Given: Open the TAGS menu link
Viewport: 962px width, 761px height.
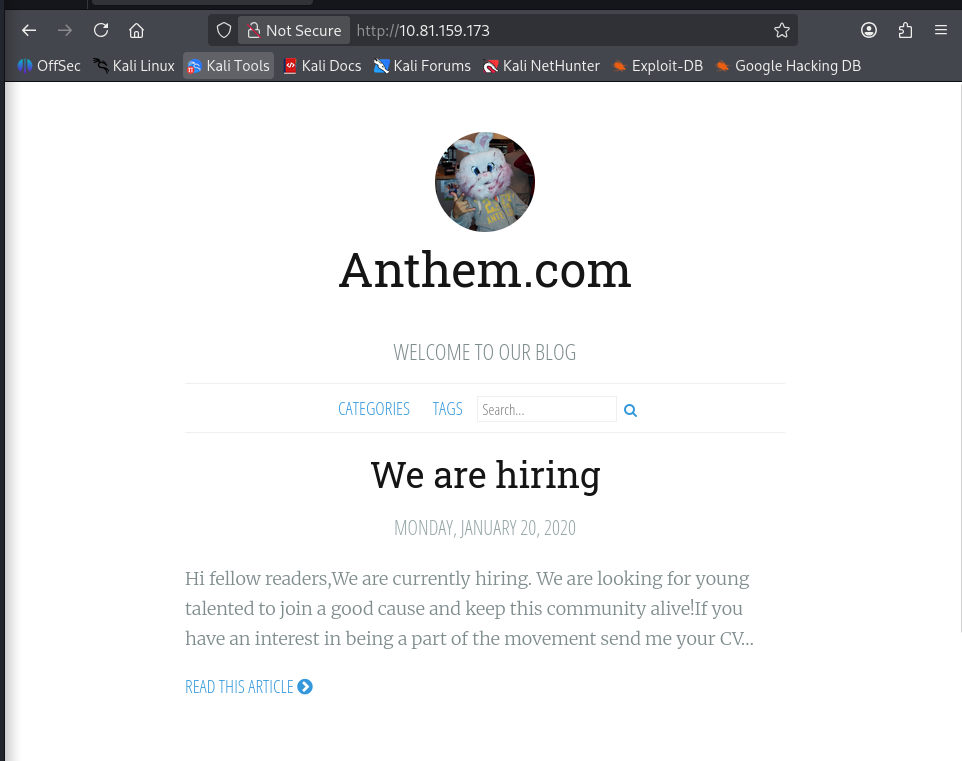Looking at the screenshot, I should pos(447,409).
